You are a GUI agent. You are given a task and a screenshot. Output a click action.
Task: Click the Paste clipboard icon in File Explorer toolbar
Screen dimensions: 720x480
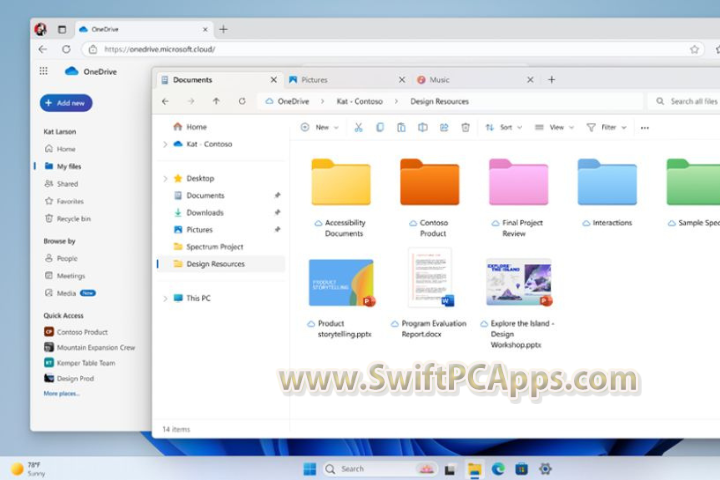tap(401, 128)
